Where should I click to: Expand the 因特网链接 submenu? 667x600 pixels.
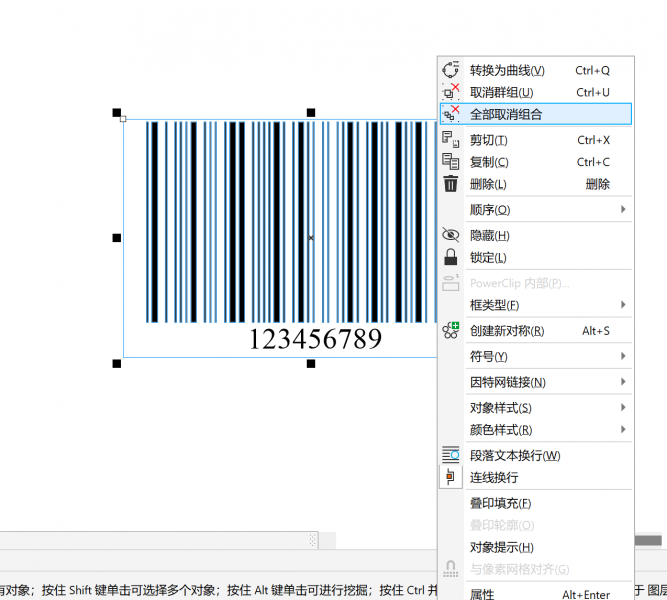click(536, 382)
